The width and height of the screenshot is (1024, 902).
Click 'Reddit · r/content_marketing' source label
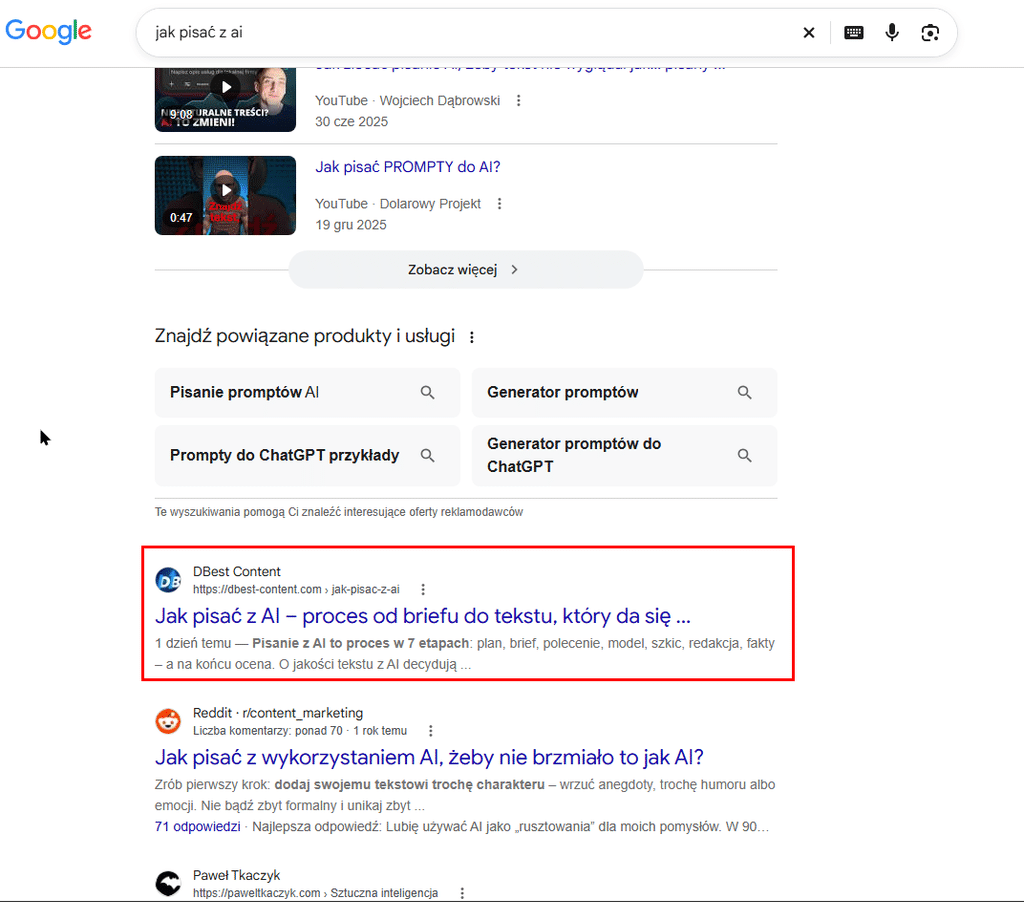(278, 713)
